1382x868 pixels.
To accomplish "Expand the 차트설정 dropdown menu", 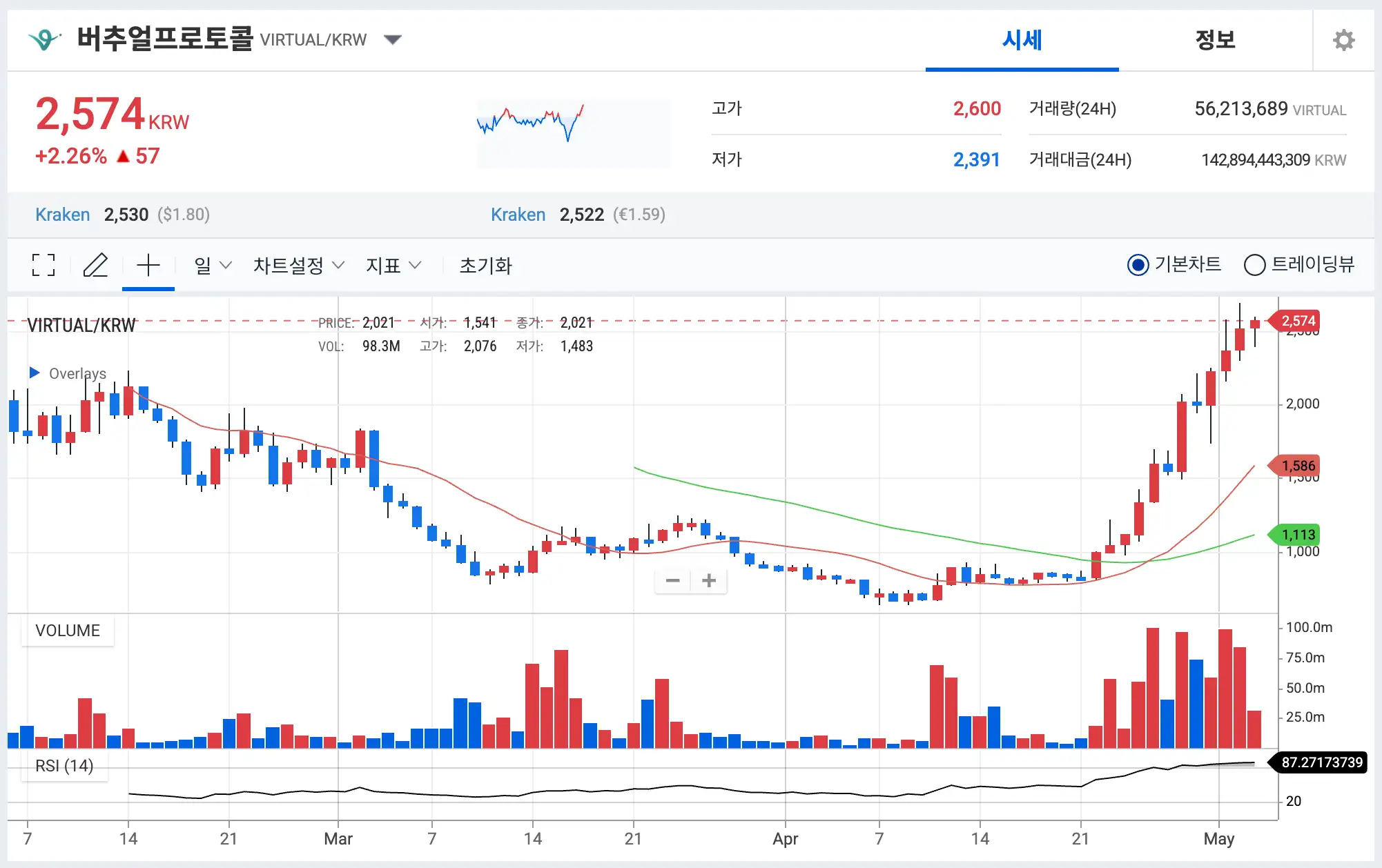I will [298, 266].
